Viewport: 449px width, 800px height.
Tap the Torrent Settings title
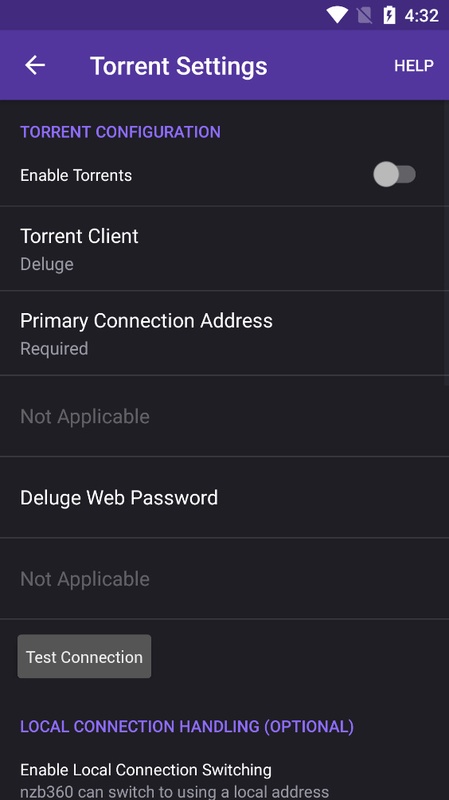179,66
